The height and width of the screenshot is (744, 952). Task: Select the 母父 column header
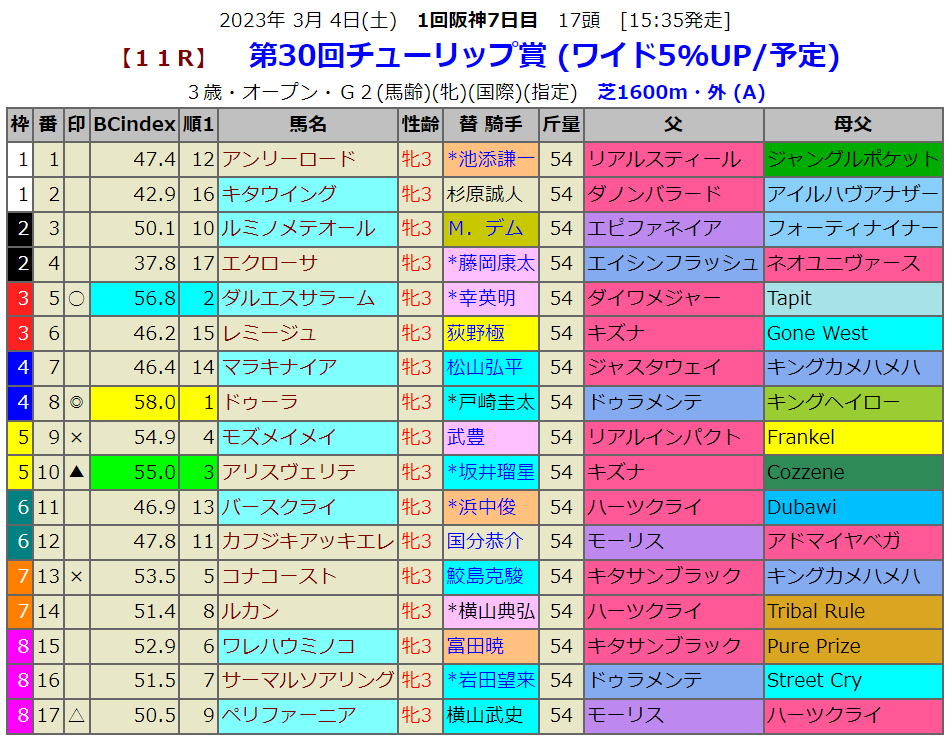point(853,125)
